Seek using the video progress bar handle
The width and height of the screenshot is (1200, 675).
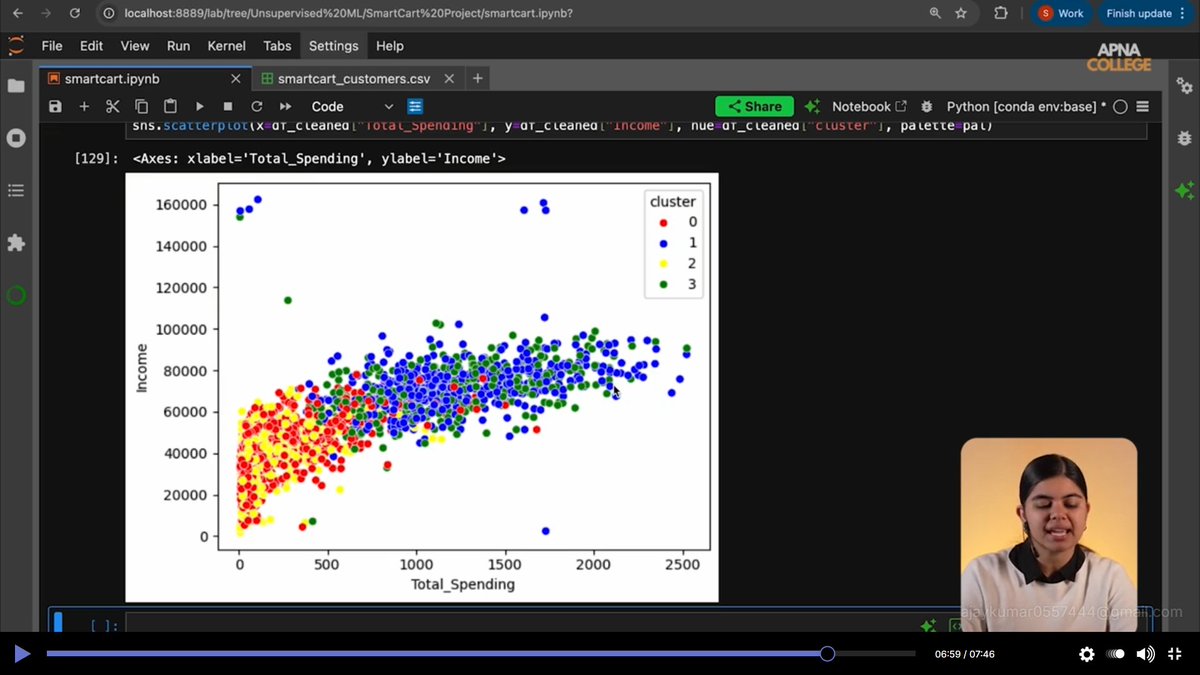coord(827,654)
